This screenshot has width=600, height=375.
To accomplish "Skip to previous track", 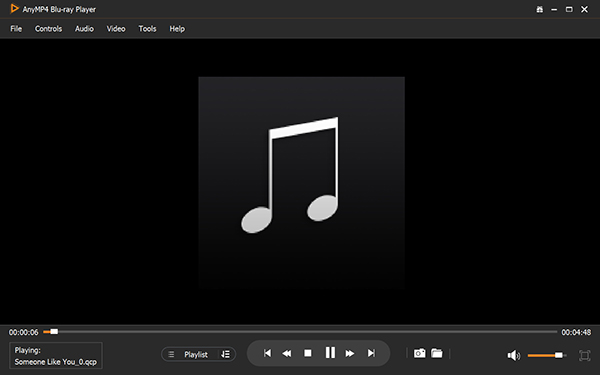I will (x=267, y=353).
